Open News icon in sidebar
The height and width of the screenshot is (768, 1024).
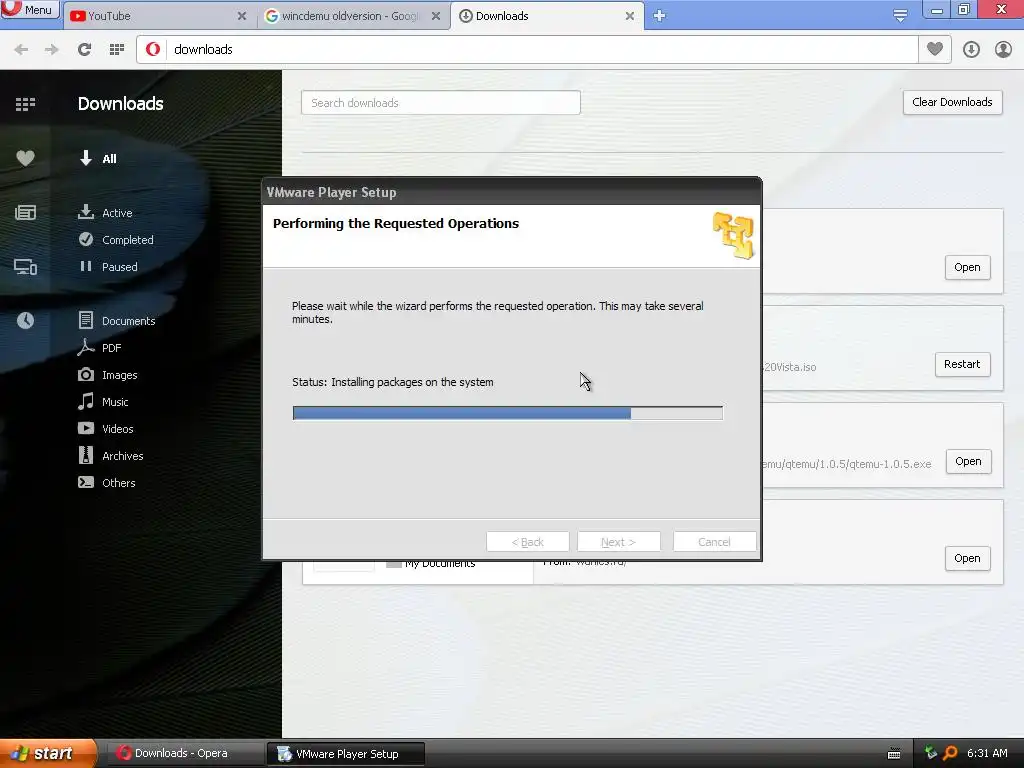(x=25, y=213)
